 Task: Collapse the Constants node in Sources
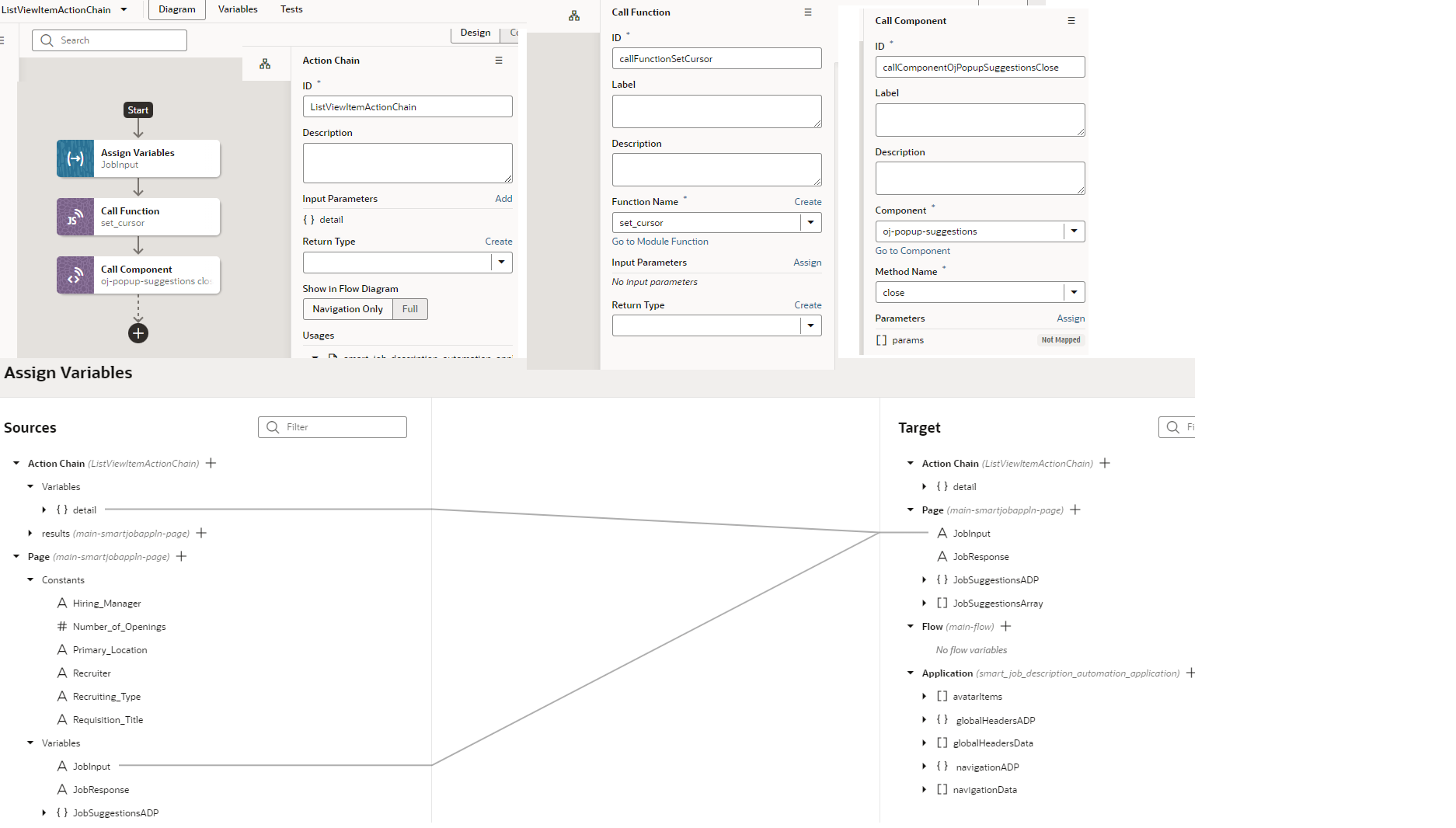click(31, 579)
